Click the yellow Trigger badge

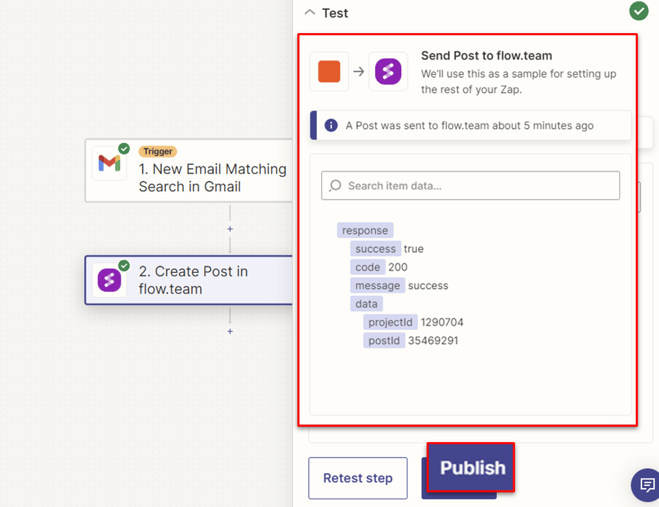coord(158,152)
